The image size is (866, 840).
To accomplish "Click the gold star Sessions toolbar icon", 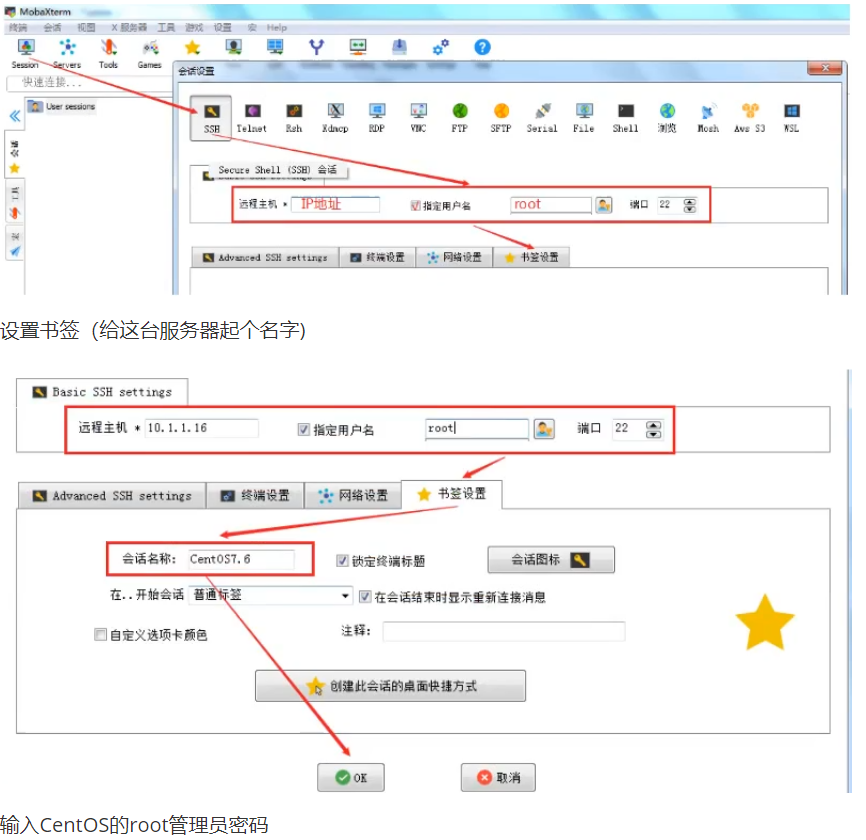I will pyautogui.click(x=192, y=48).
